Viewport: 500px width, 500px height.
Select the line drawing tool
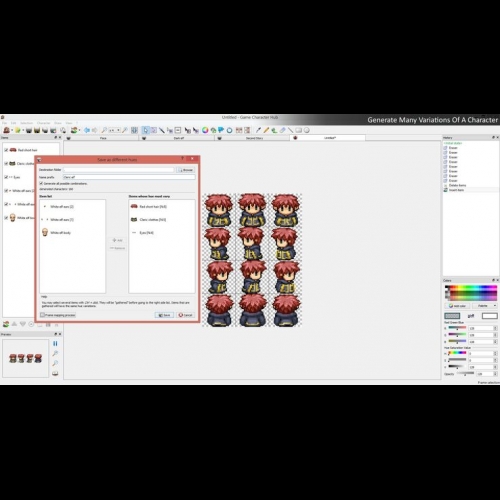290,130
